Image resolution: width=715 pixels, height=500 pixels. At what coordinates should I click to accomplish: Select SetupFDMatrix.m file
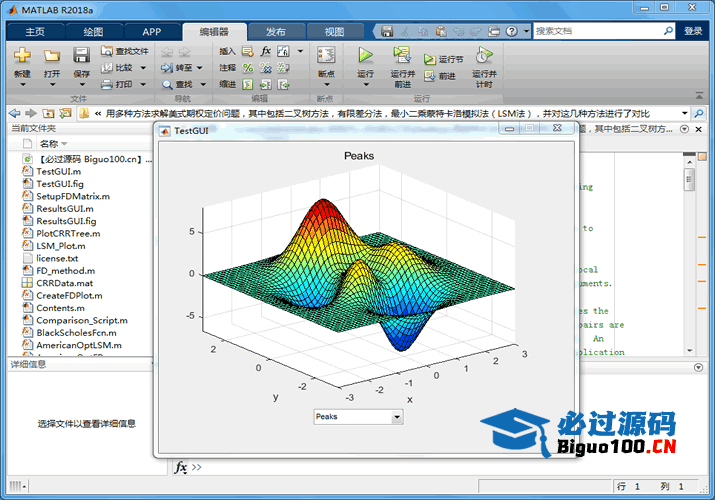click(73, 196)
